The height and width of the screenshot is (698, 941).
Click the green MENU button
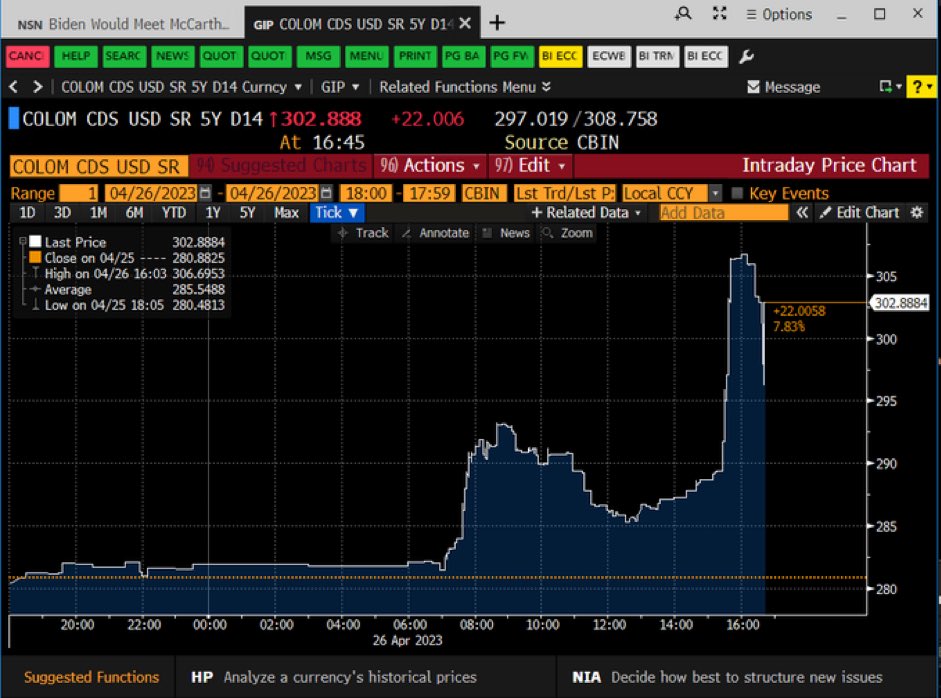[366, 56]
